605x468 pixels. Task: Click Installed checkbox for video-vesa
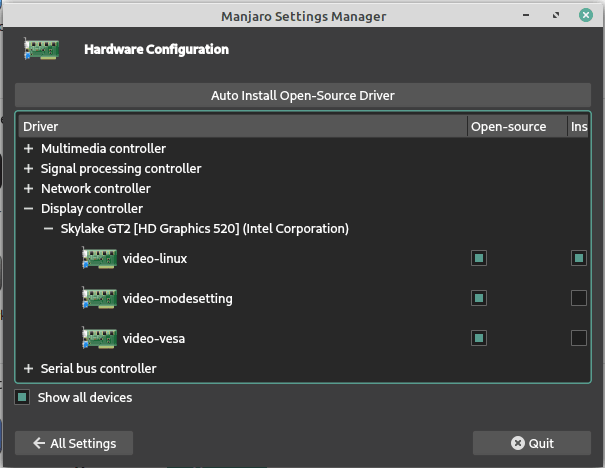pyautogui.click(x=579, y=338)
